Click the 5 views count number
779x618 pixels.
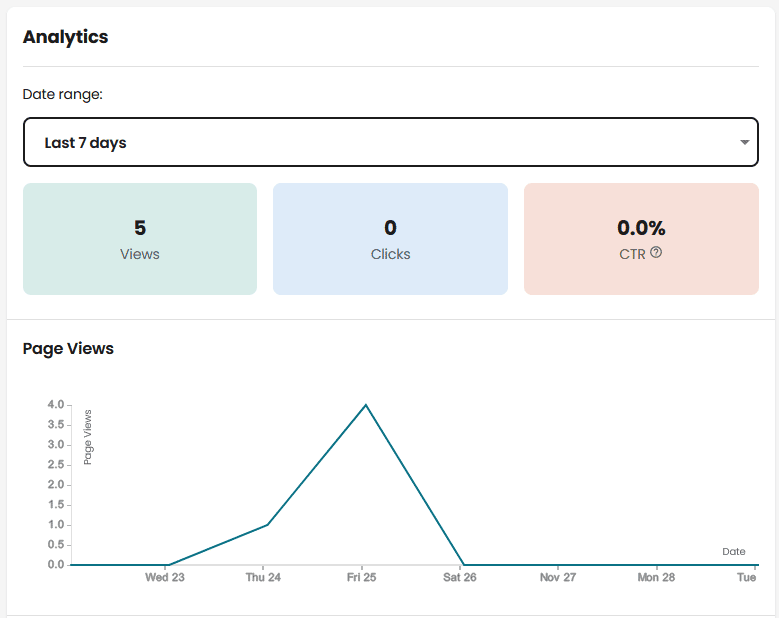click(140, 228)
